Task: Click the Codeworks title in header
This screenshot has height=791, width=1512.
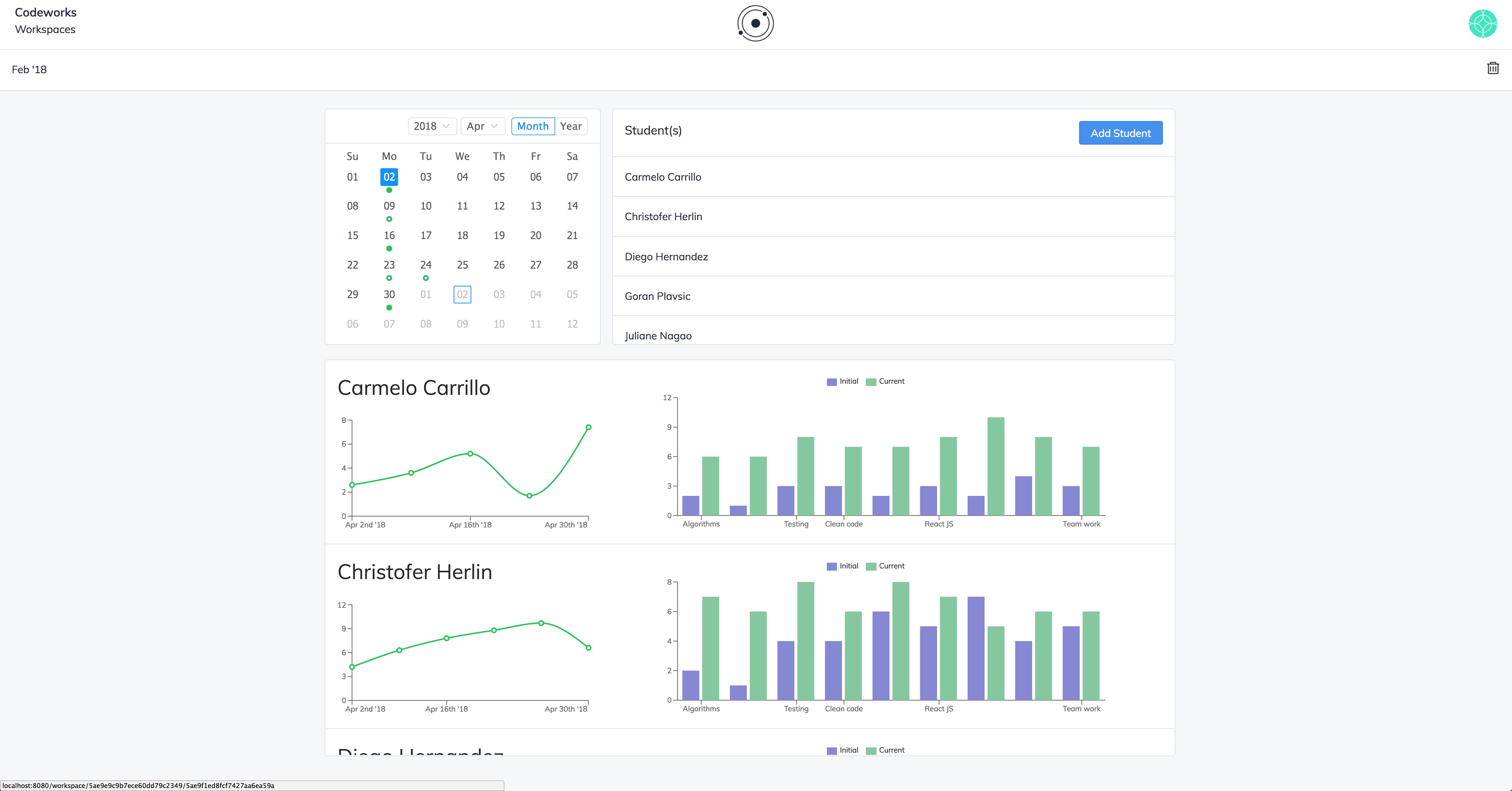Action: click(x=46, y=12)
